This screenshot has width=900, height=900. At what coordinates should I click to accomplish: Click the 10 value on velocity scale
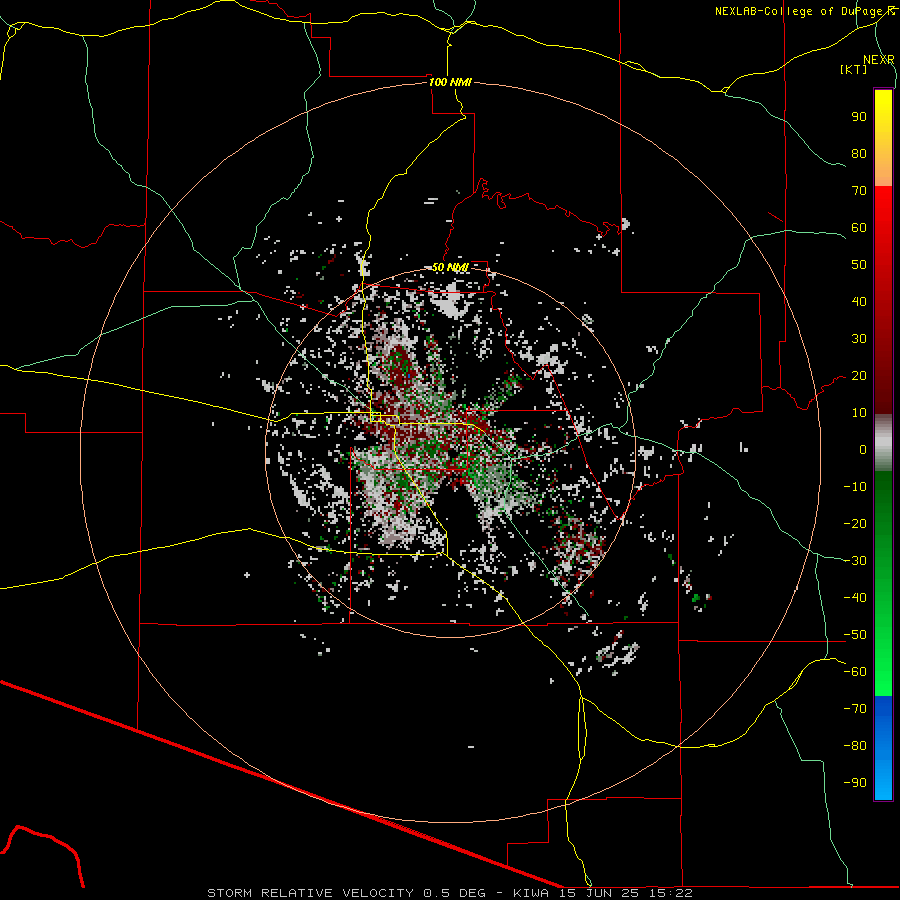click(859, 413)
